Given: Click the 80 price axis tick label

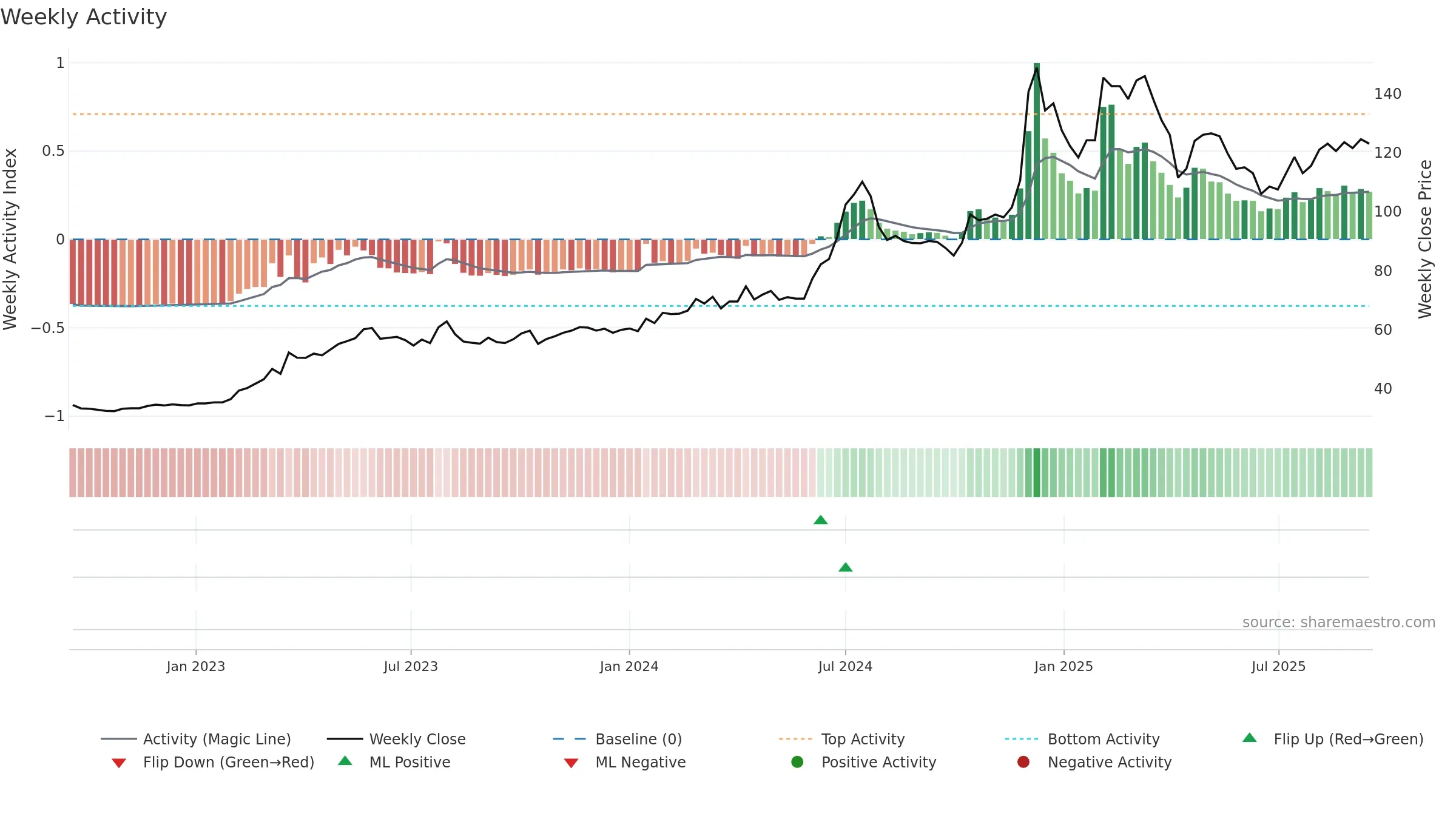Looking at the screenshot, I should 1383,271.
